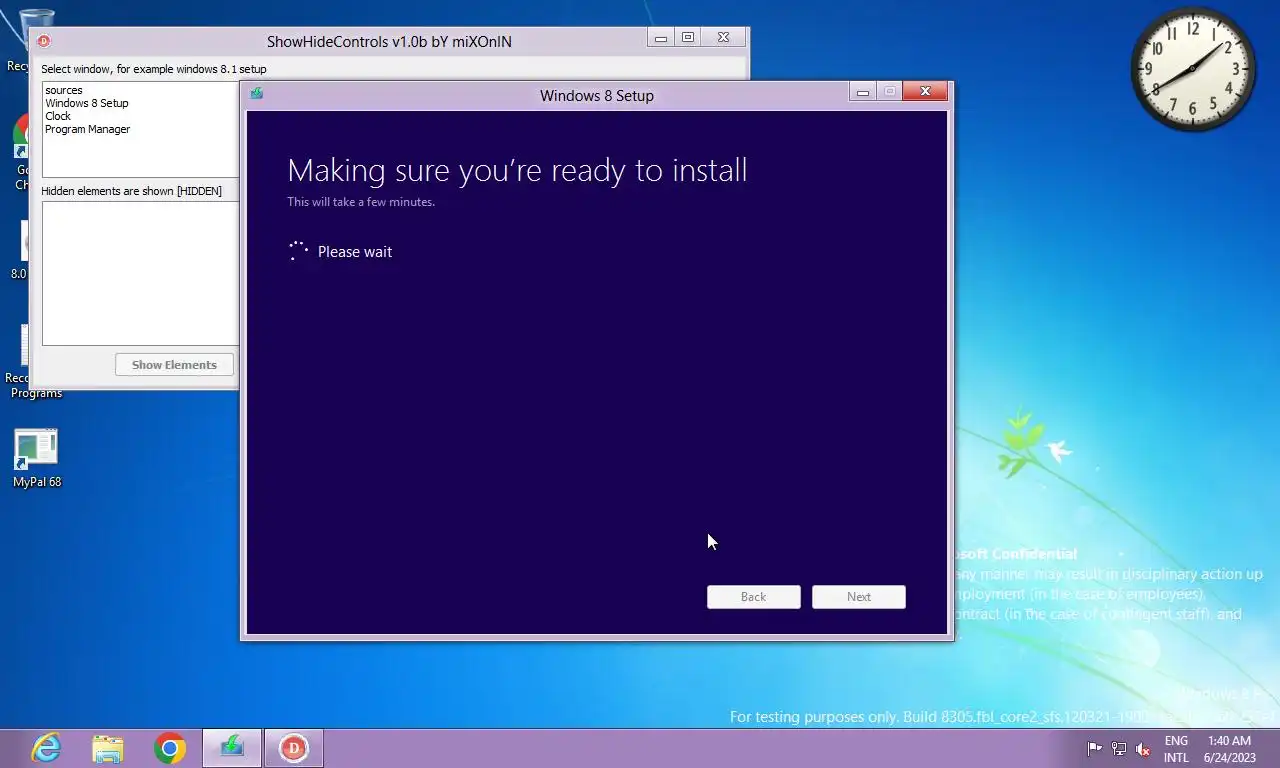Image resolution: width=1280 pixels, height=768 pixels.
Task: Open File Explorer from the taskbar
Action: 108,748
